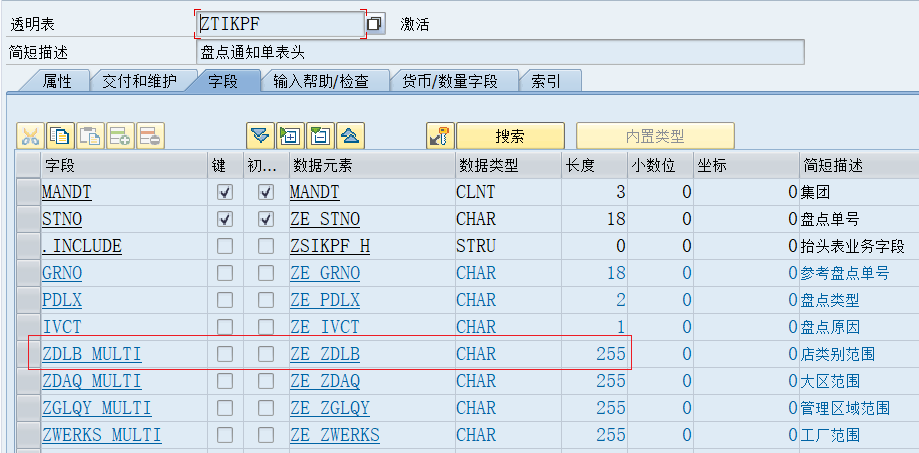Click the paste rows icon

tap(90, 136)
